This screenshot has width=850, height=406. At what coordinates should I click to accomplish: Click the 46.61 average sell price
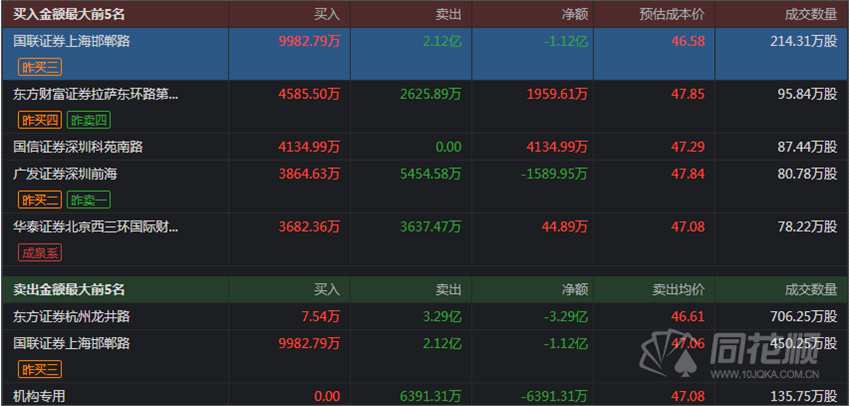[x=688, y=316]
